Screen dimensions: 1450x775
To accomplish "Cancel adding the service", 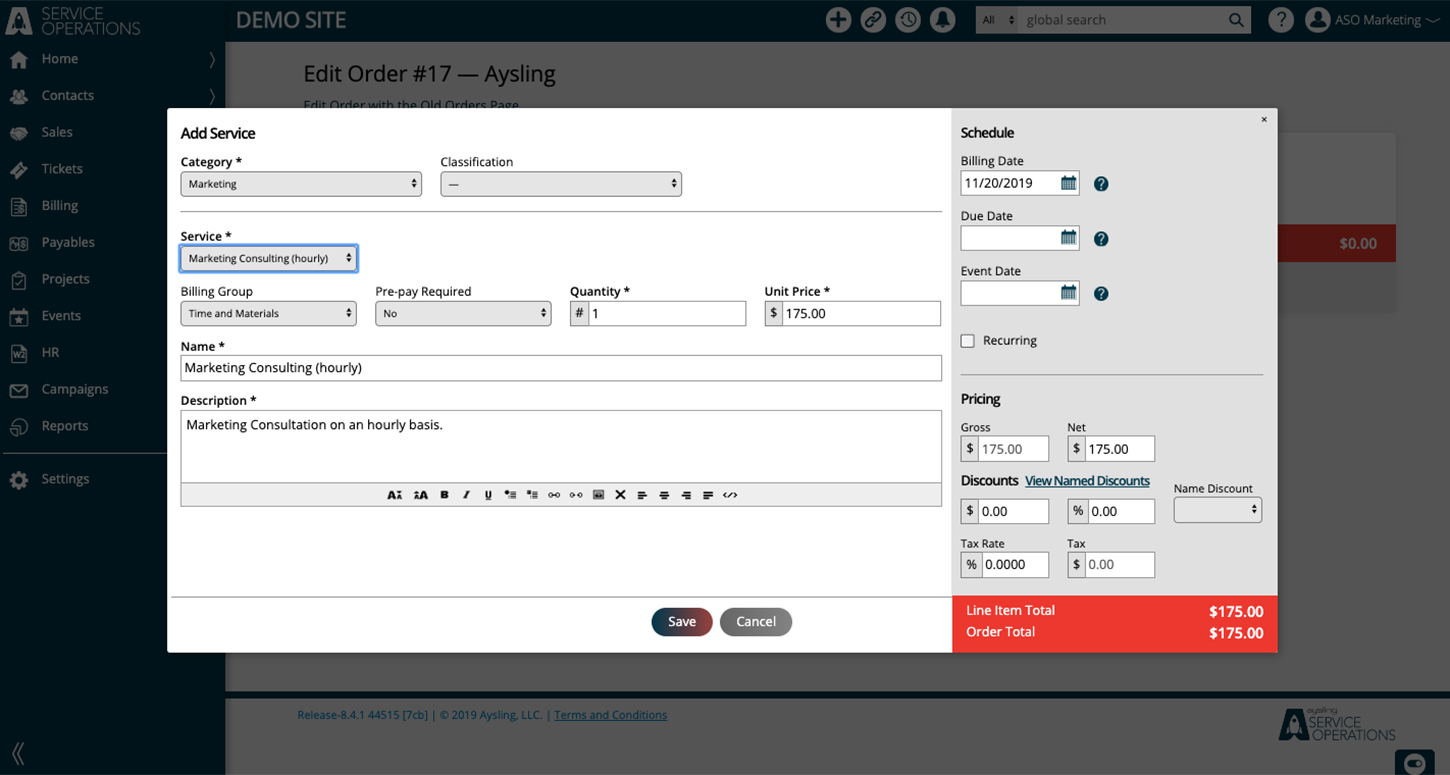I will [756, 622].
